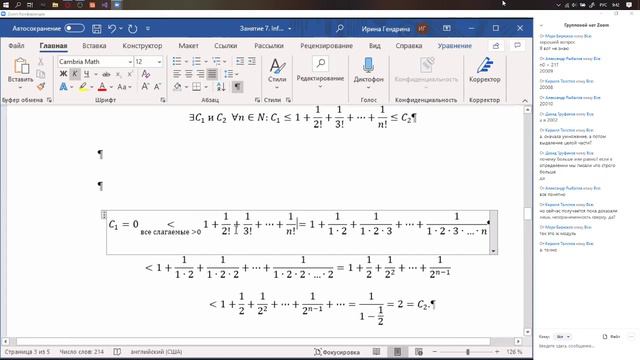Open the Корректор editor
The height and width of the screenshot is (360, 640).
(x=484, y=70)
